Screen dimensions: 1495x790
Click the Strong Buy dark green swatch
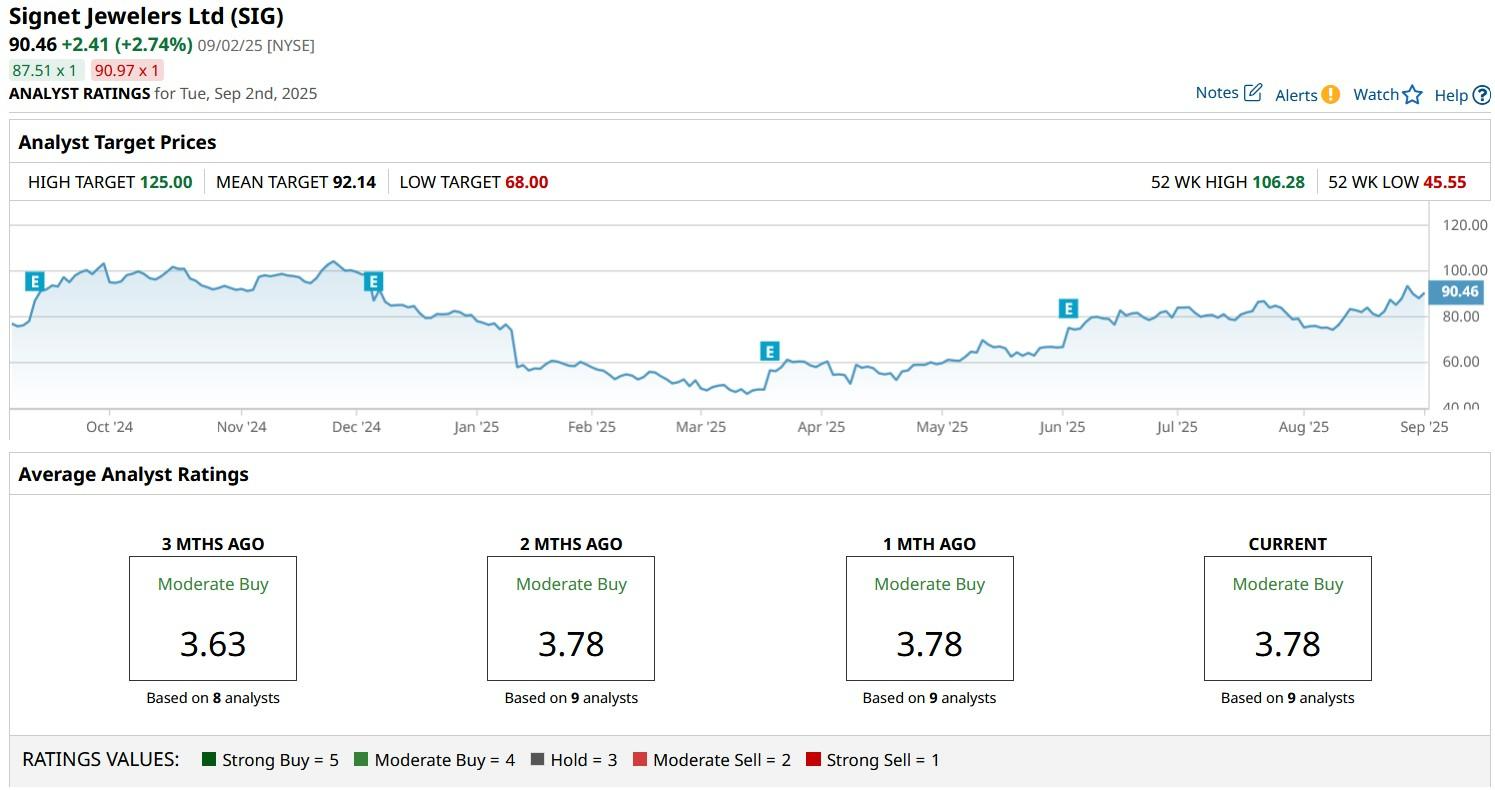[x=209, y=760]
